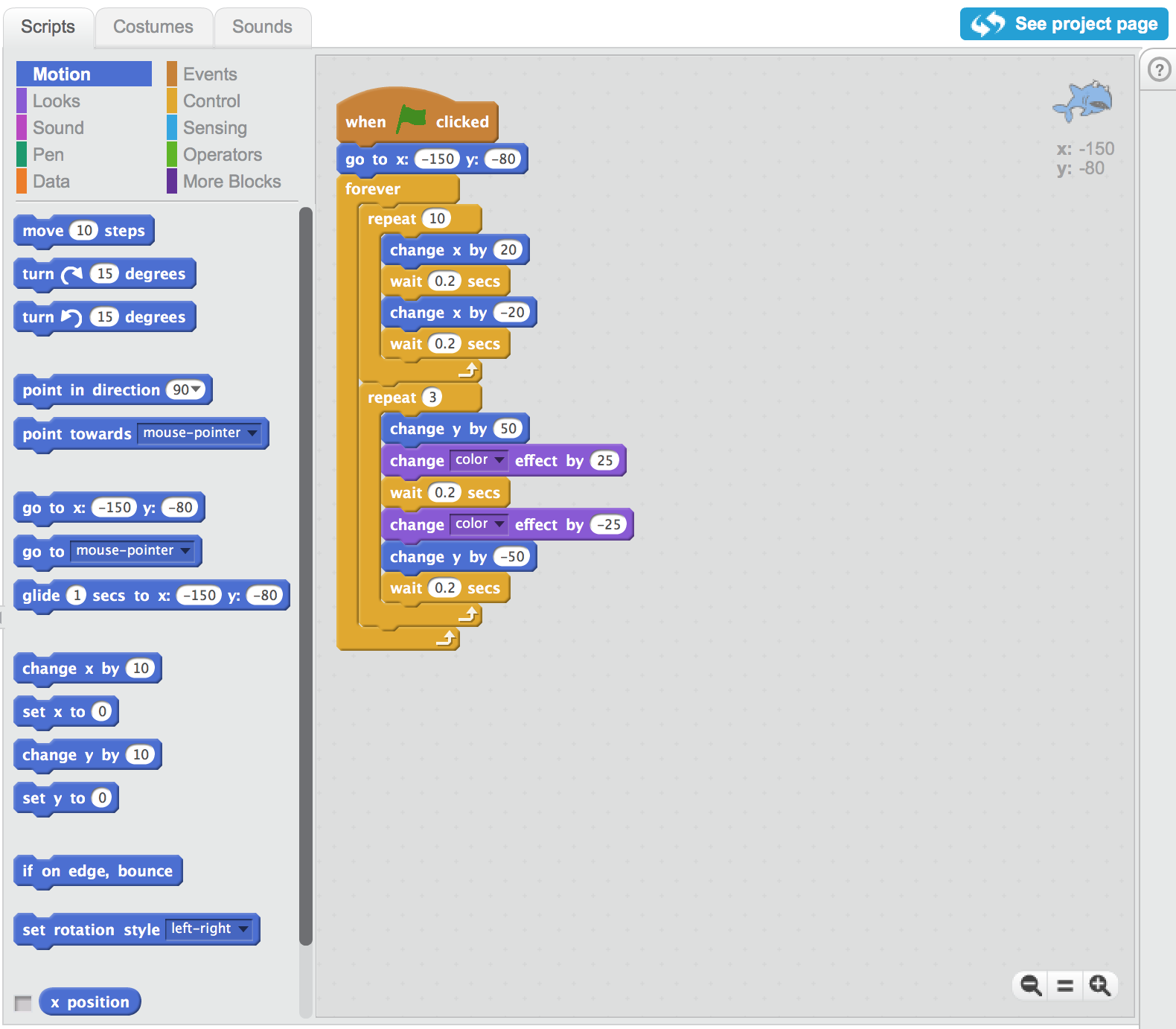The width and height of the screenshot is (1176, 1029).
Task: Toggle the x position checkbox
Action: click(23, 1003)
